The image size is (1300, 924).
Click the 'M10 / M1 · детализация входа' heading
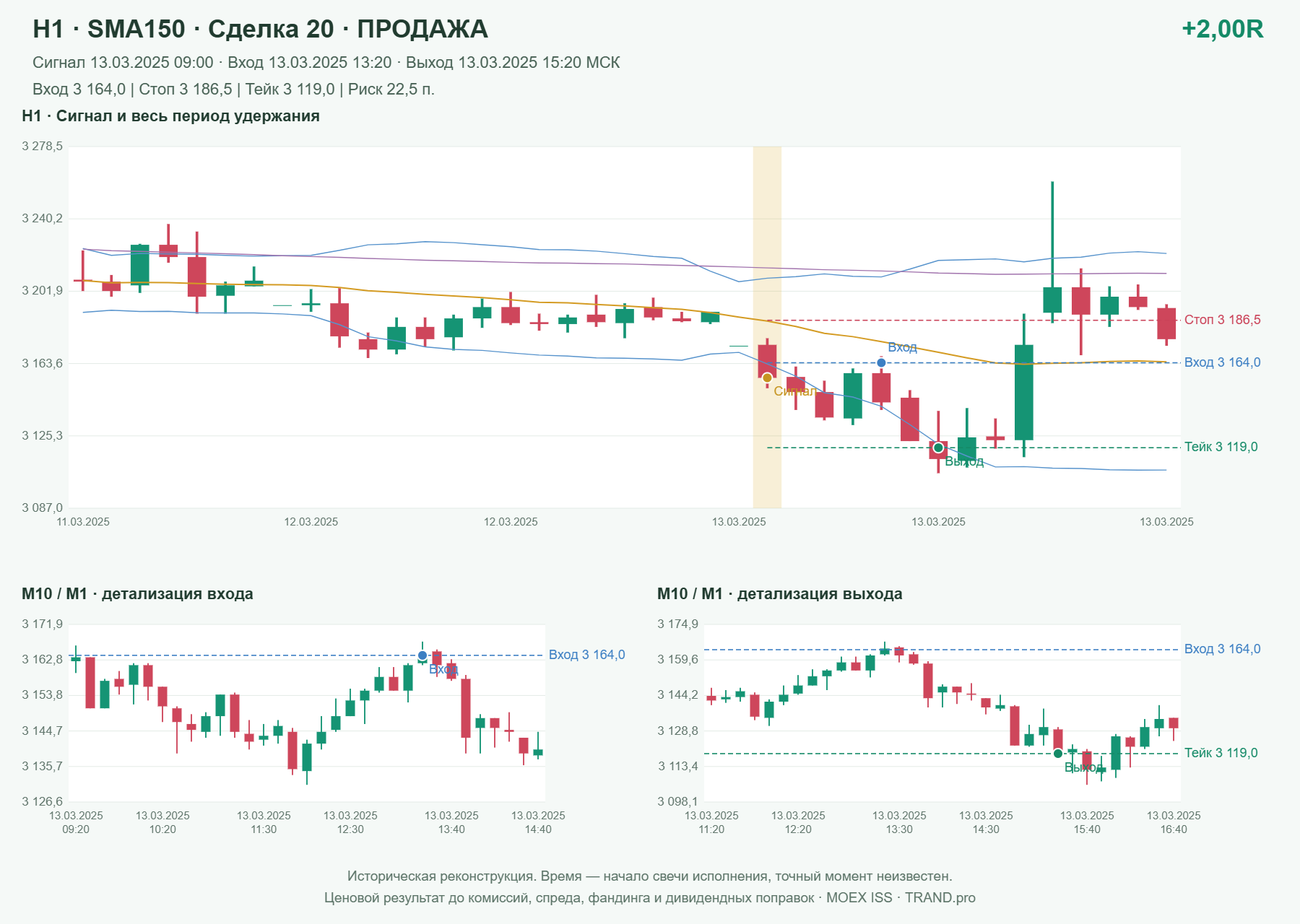coord(137,594)
